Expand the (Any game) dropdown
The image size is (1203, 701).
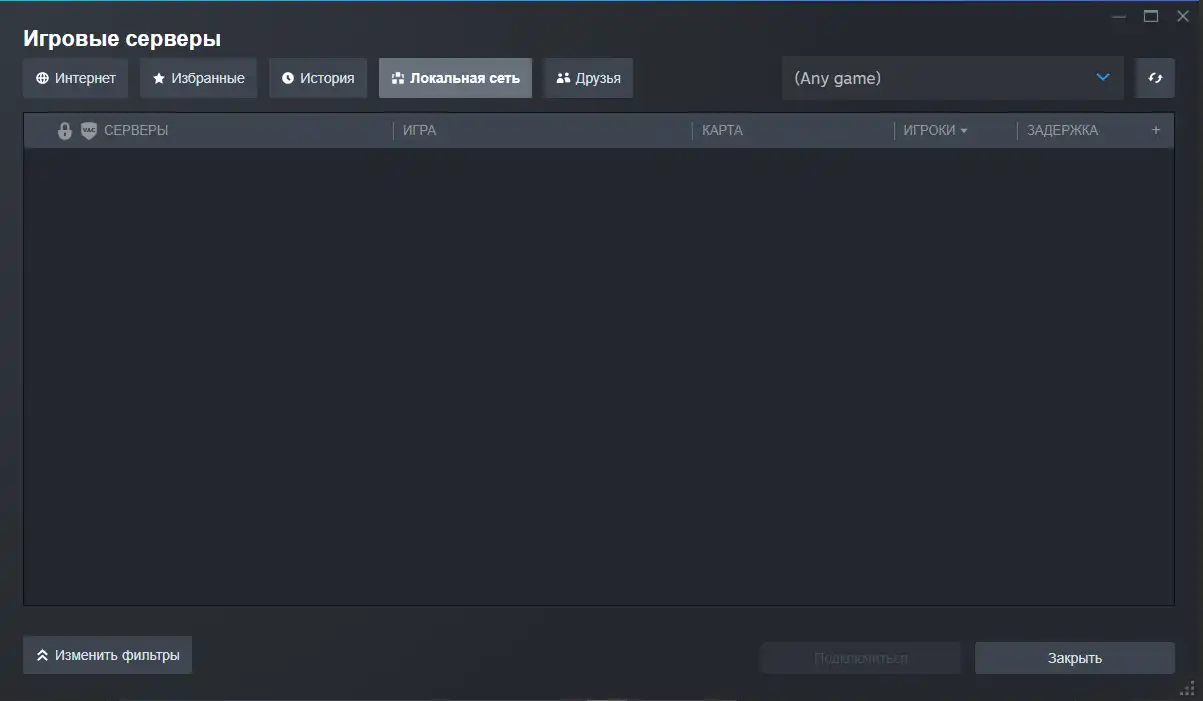tap(953, 78)
